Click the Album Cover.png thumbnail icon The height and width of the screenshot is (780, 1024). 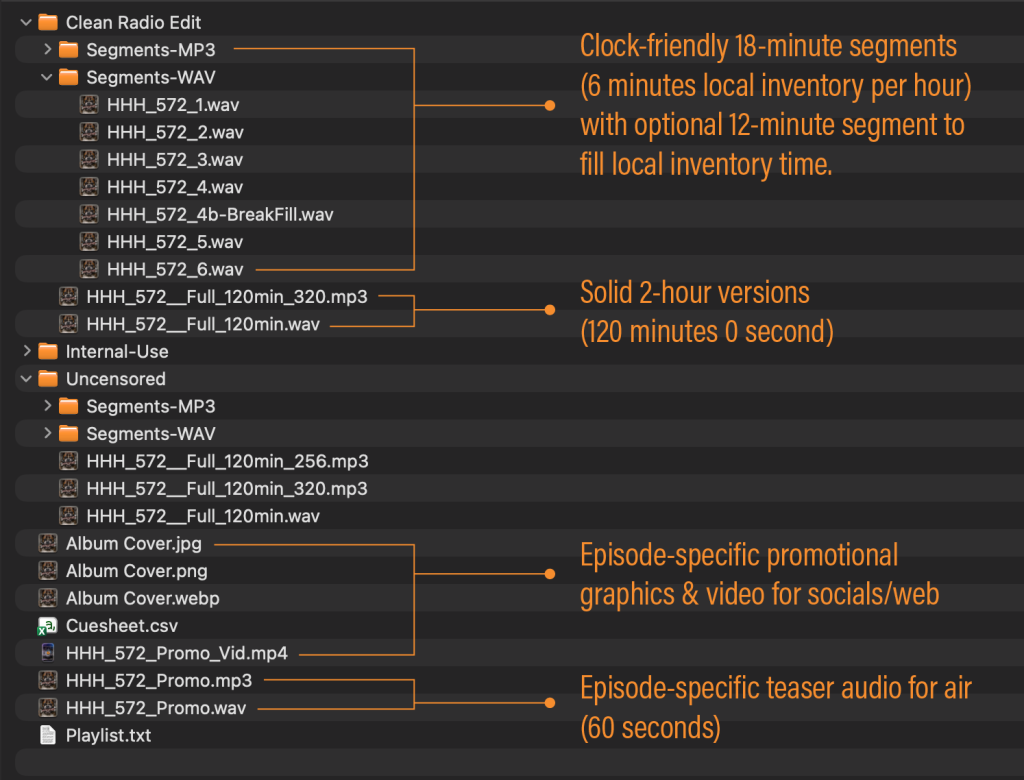tap(48, 571)
